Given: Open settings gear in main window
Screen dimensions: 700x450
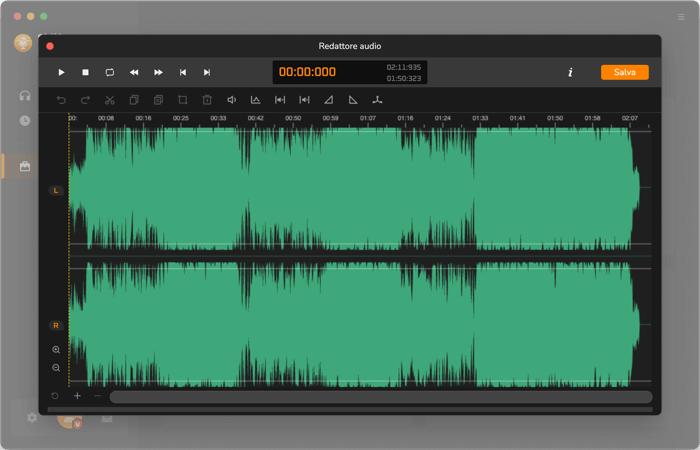Looking at the screenshot, I should click(32, 417).
